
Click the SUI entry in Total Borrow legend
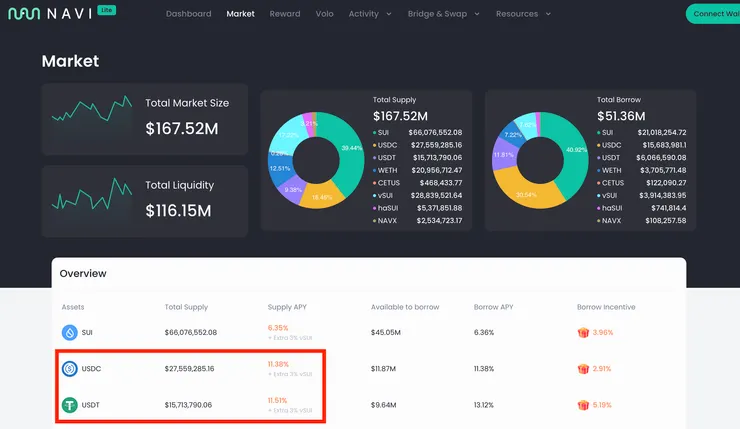point(642,132)
